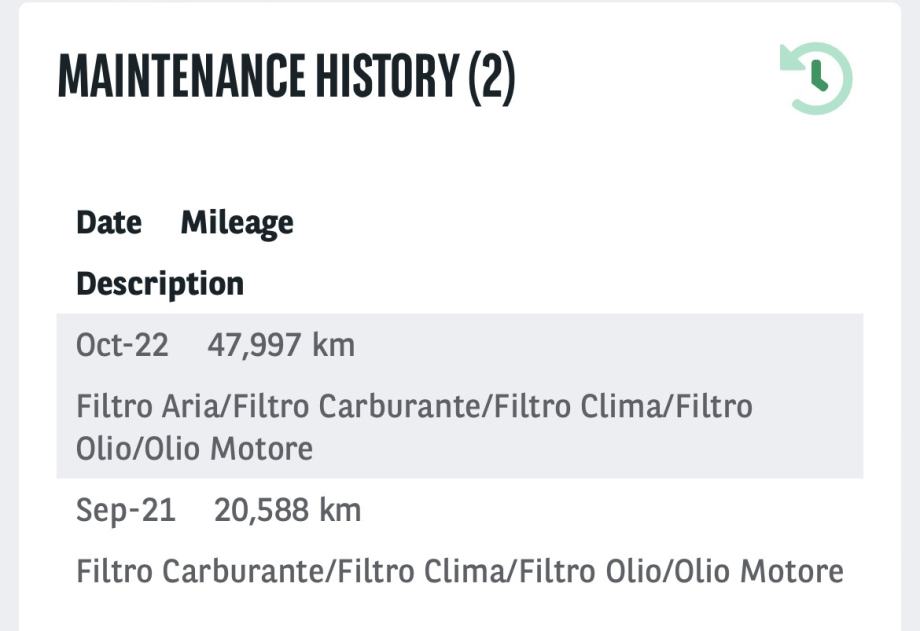
Task: Select the Date column header
Action: point(109,222)
